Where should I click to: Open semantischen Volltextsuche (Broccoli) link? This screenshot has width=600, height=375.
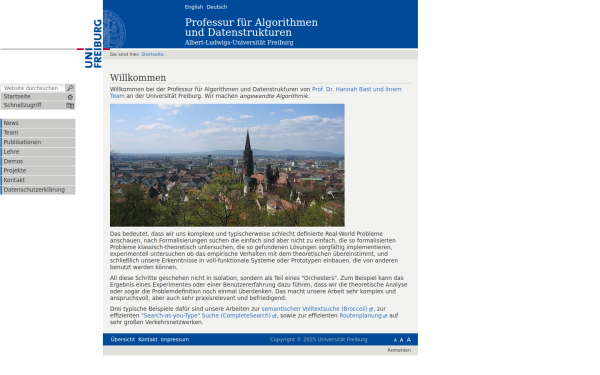314,309
